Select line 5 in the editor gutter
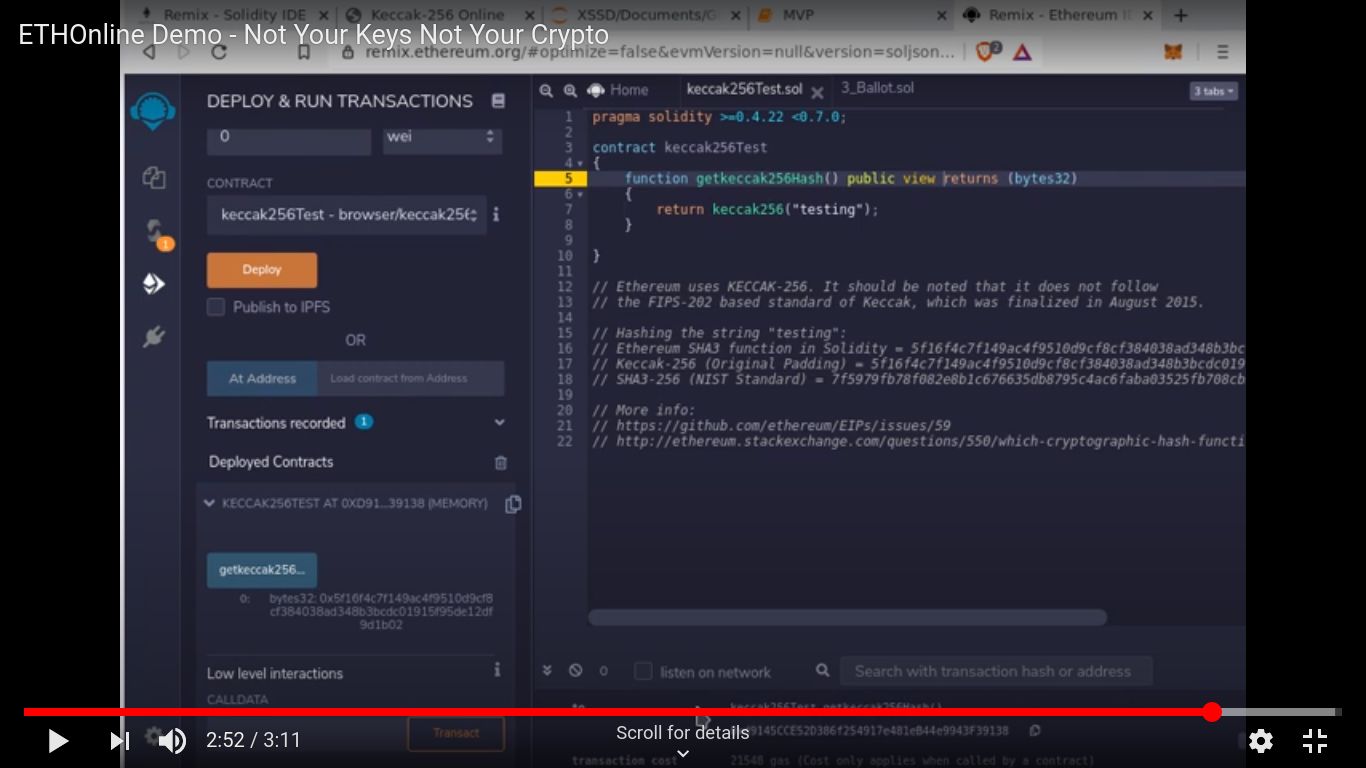 [x=561, y=179]
